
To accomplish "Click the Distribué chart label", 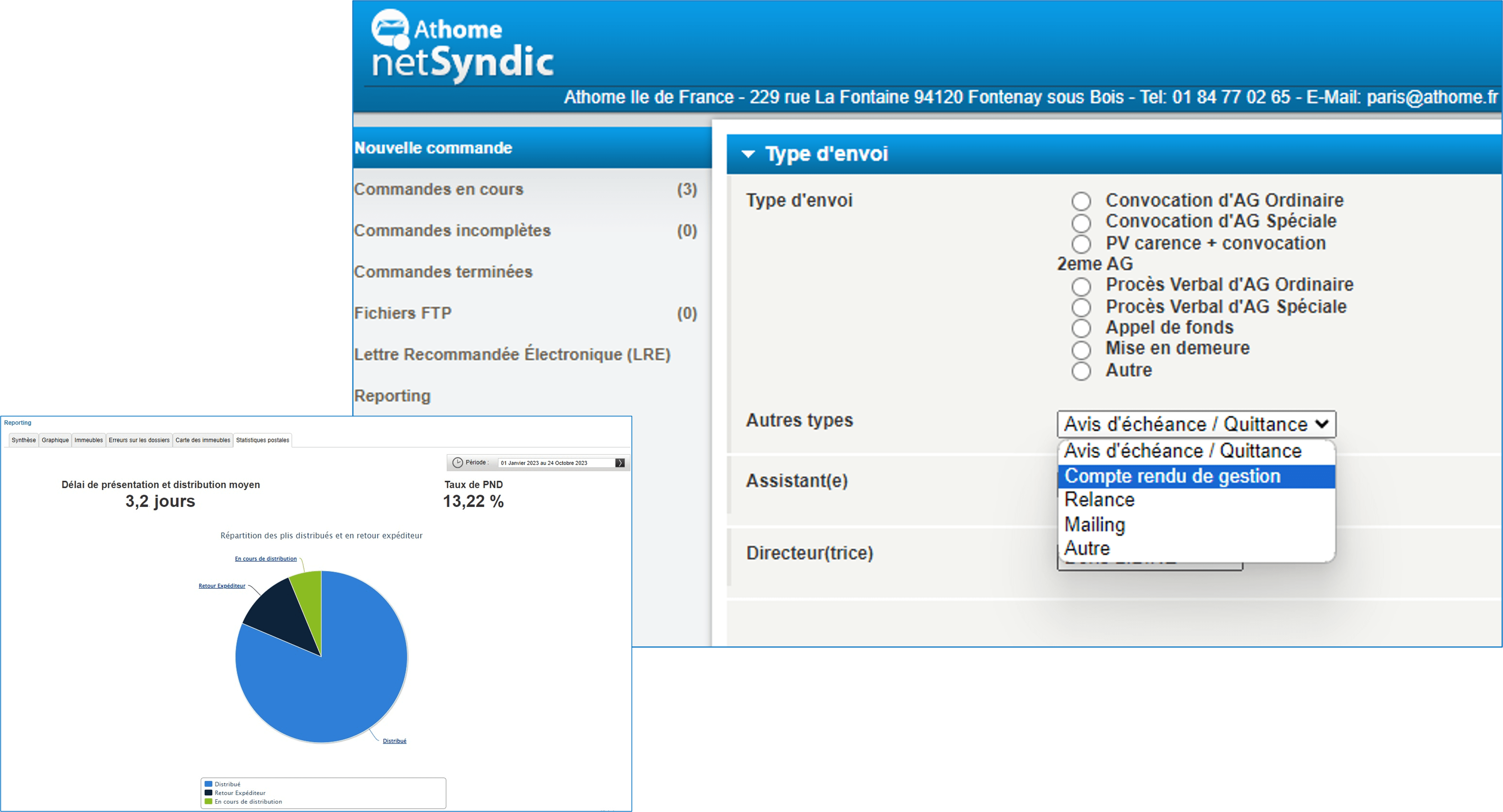I will [395, 742].
